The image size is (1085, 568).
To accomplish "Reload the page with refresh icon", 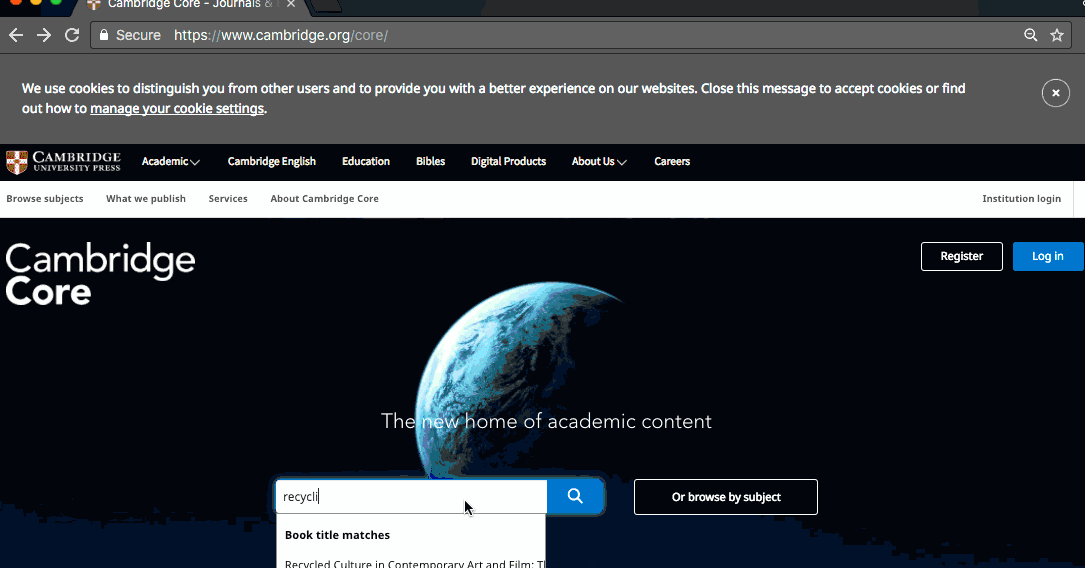I will 72,35.
